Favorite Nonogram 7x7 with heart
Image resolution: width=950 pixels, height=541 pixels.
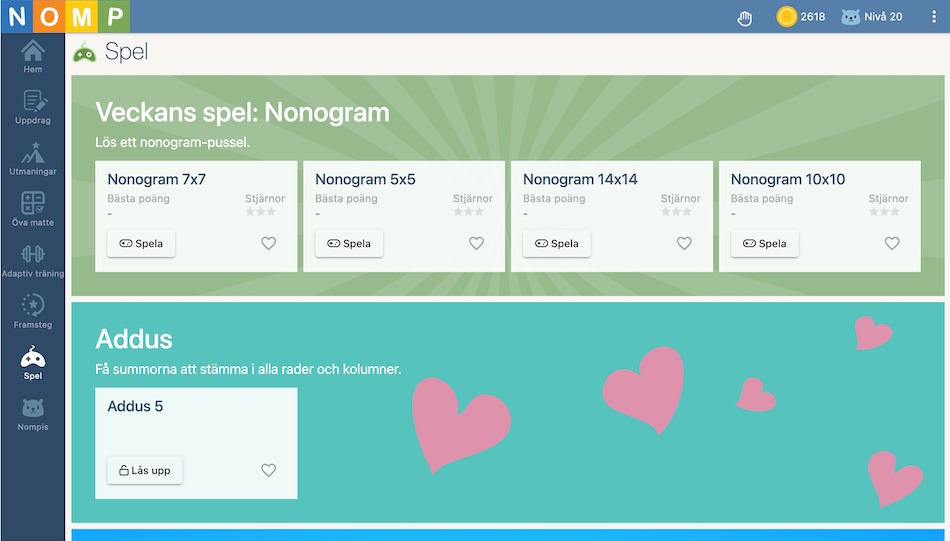pyautogui.click(x=268, y=243)
